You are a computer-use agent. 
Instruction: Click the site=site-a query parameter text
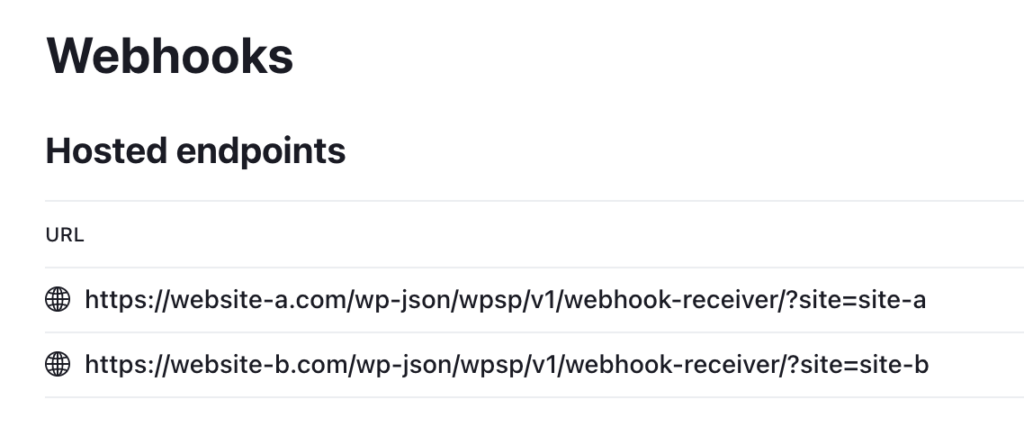pyautogui.click(x=868, y=299)
